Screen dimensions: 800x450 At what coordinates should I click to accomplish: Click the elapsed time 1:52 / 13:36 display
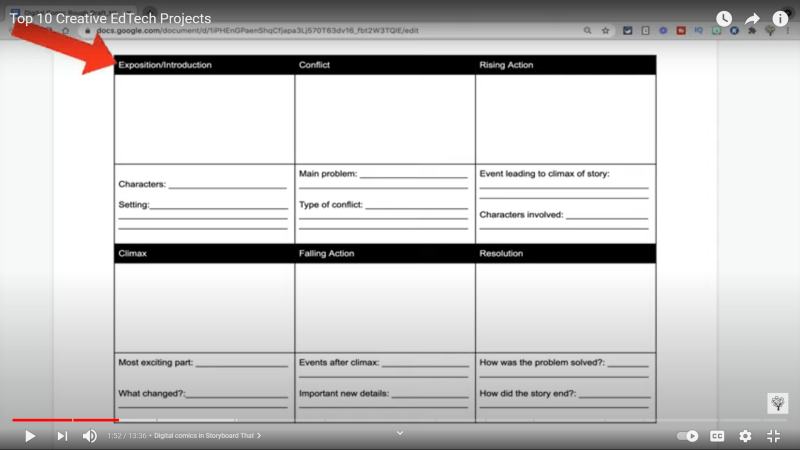[126, 436]
